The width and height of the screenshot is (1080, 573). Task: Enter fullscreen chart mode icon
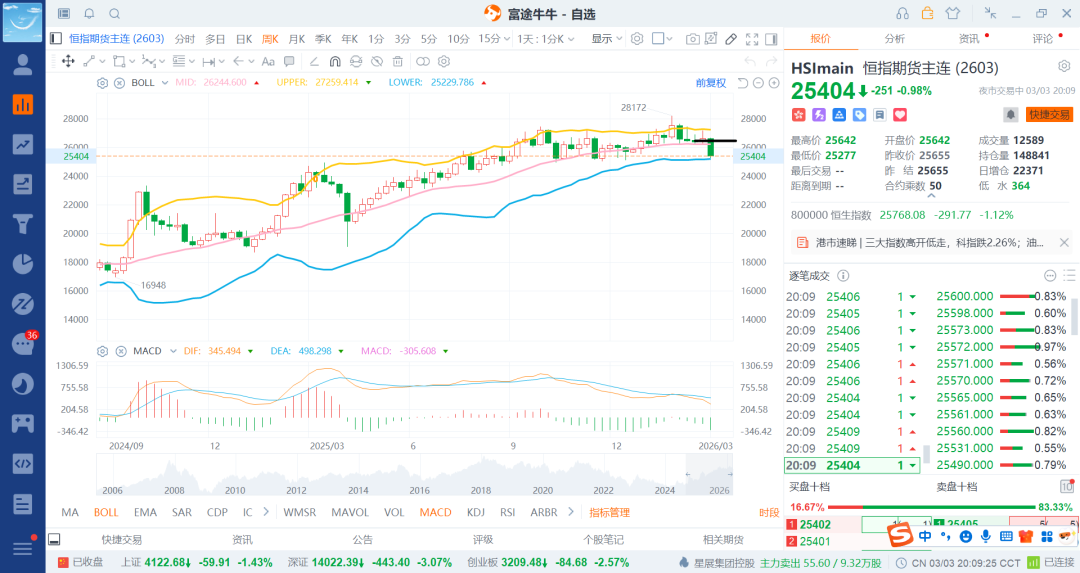coord(752,39)
